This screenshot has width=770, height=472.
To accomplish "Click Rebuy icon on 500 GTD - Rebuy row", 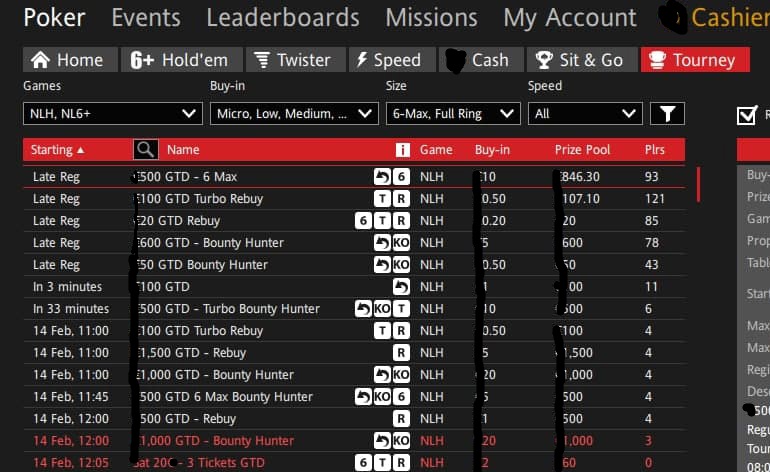I will click(401, 418).
